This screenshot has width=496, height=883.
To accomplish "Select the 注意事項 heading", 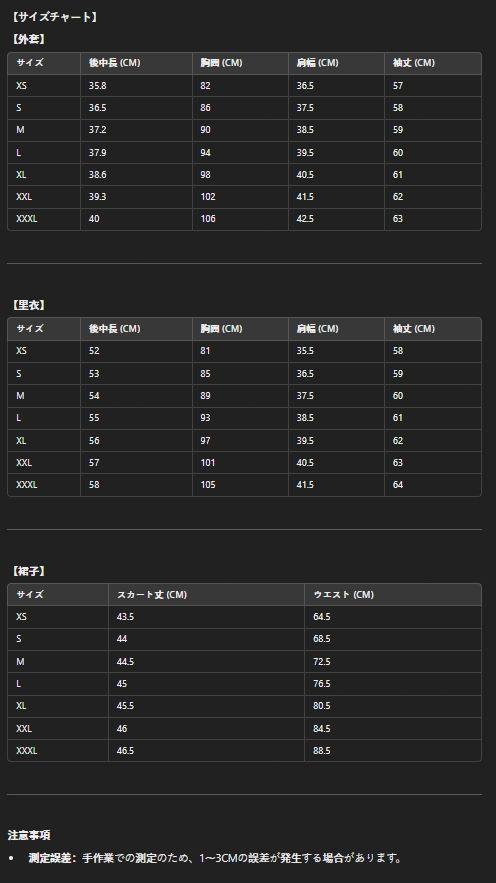I will pos(29,835).
